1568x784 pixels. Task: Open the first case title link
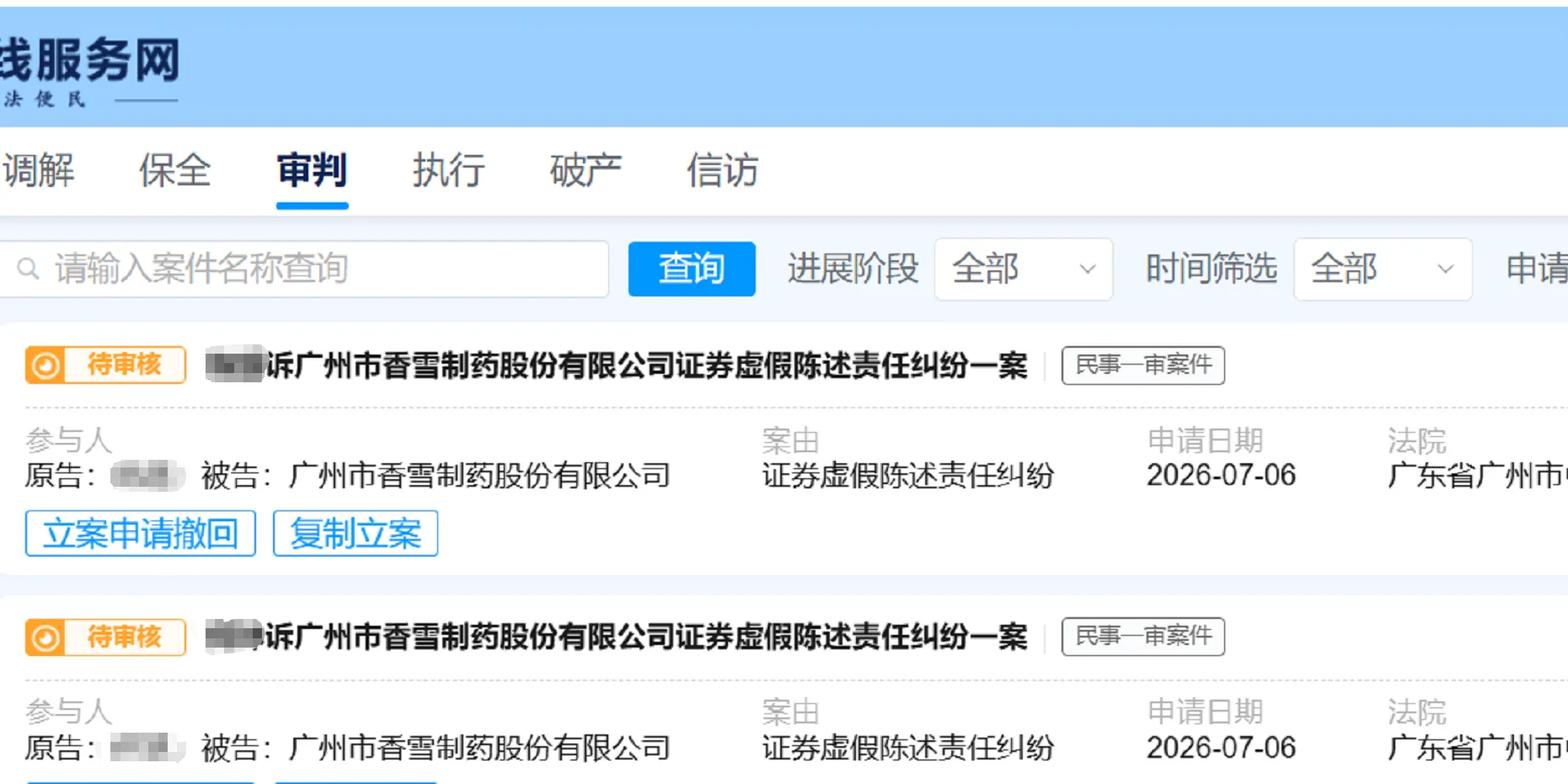click(617, 365)
